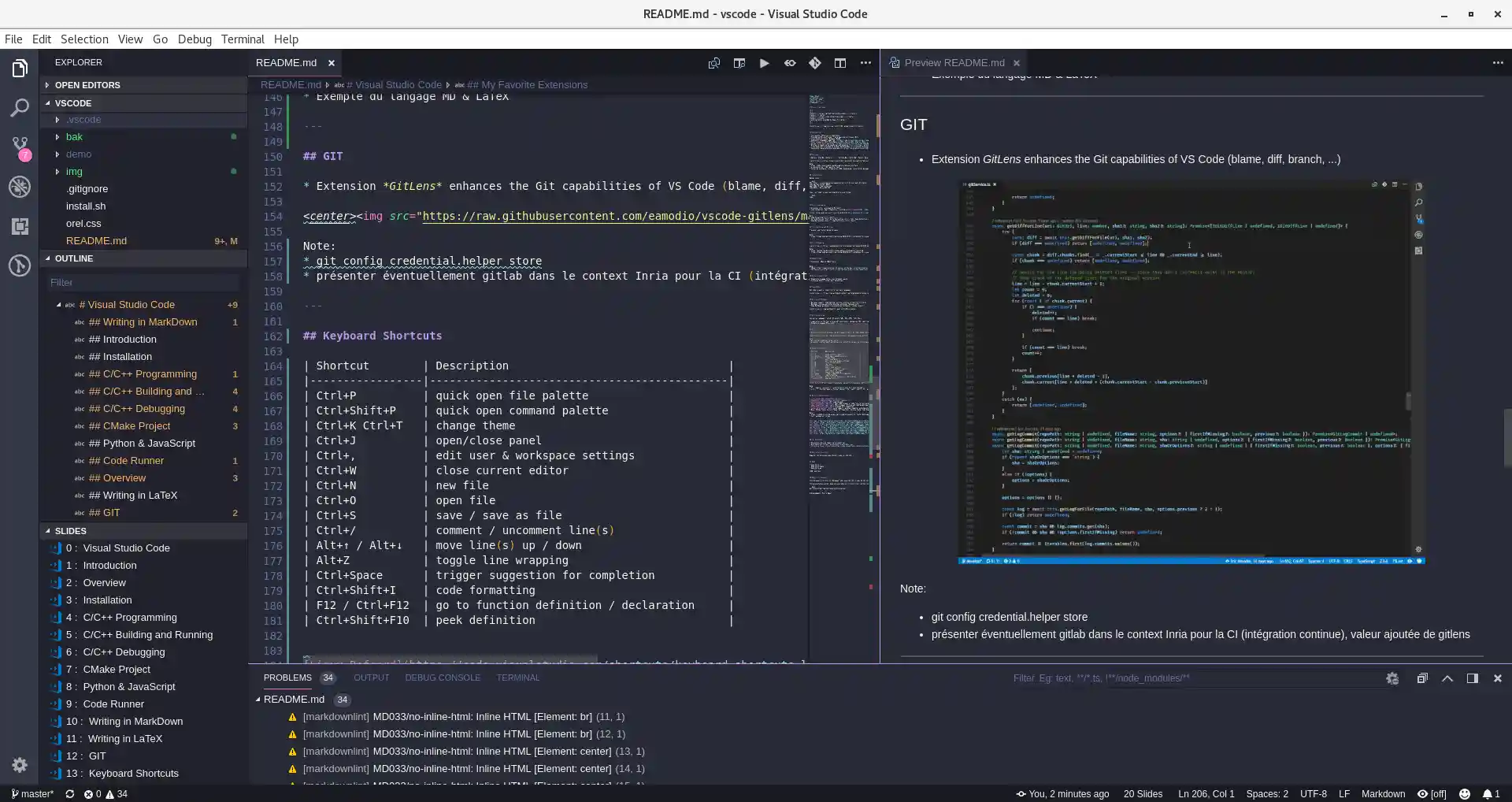Open the Terminal menu
This screenshot has height=802, width=1512.
tap(242, 39)
